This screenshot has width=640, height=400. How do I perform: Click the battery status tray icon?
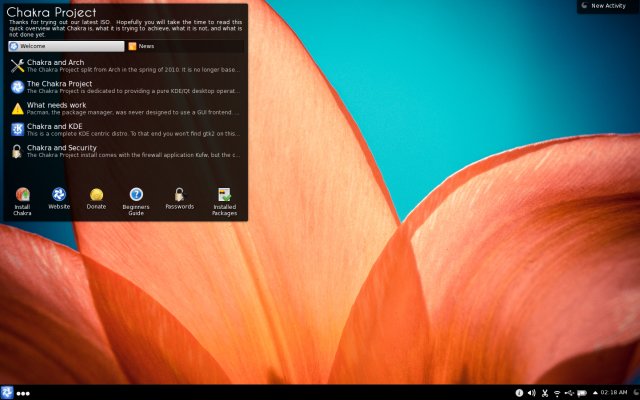pyautogui.click(x=582, y=393)
